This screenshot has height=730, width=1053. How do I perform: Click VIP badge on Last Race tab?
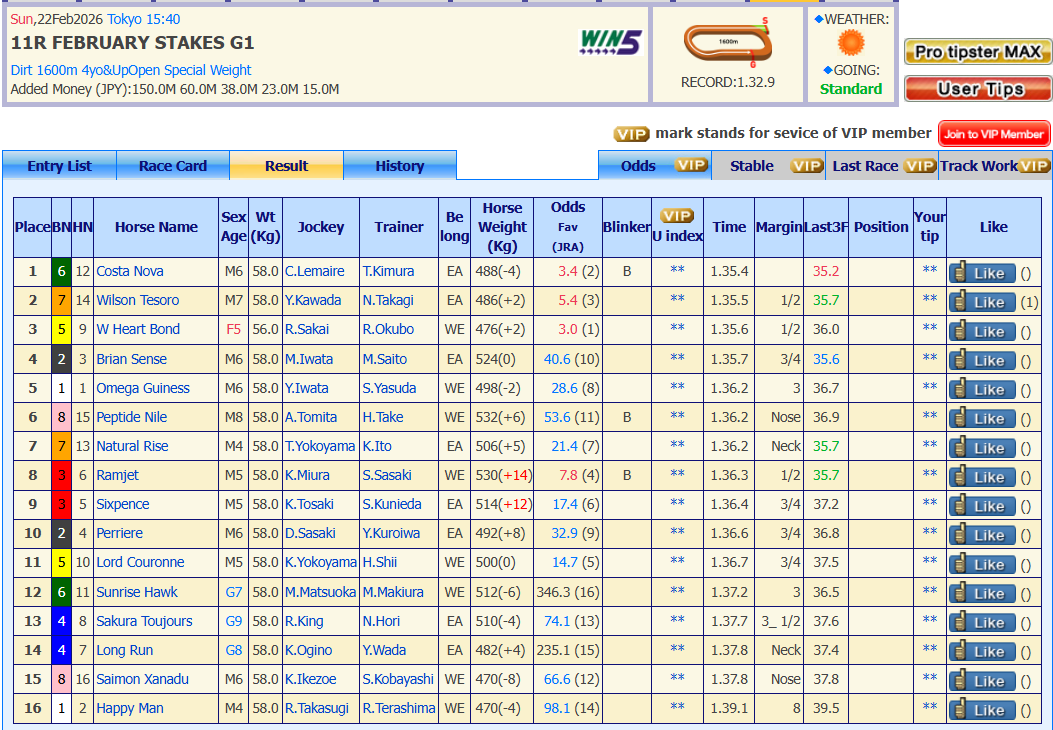tap(919, 165)
